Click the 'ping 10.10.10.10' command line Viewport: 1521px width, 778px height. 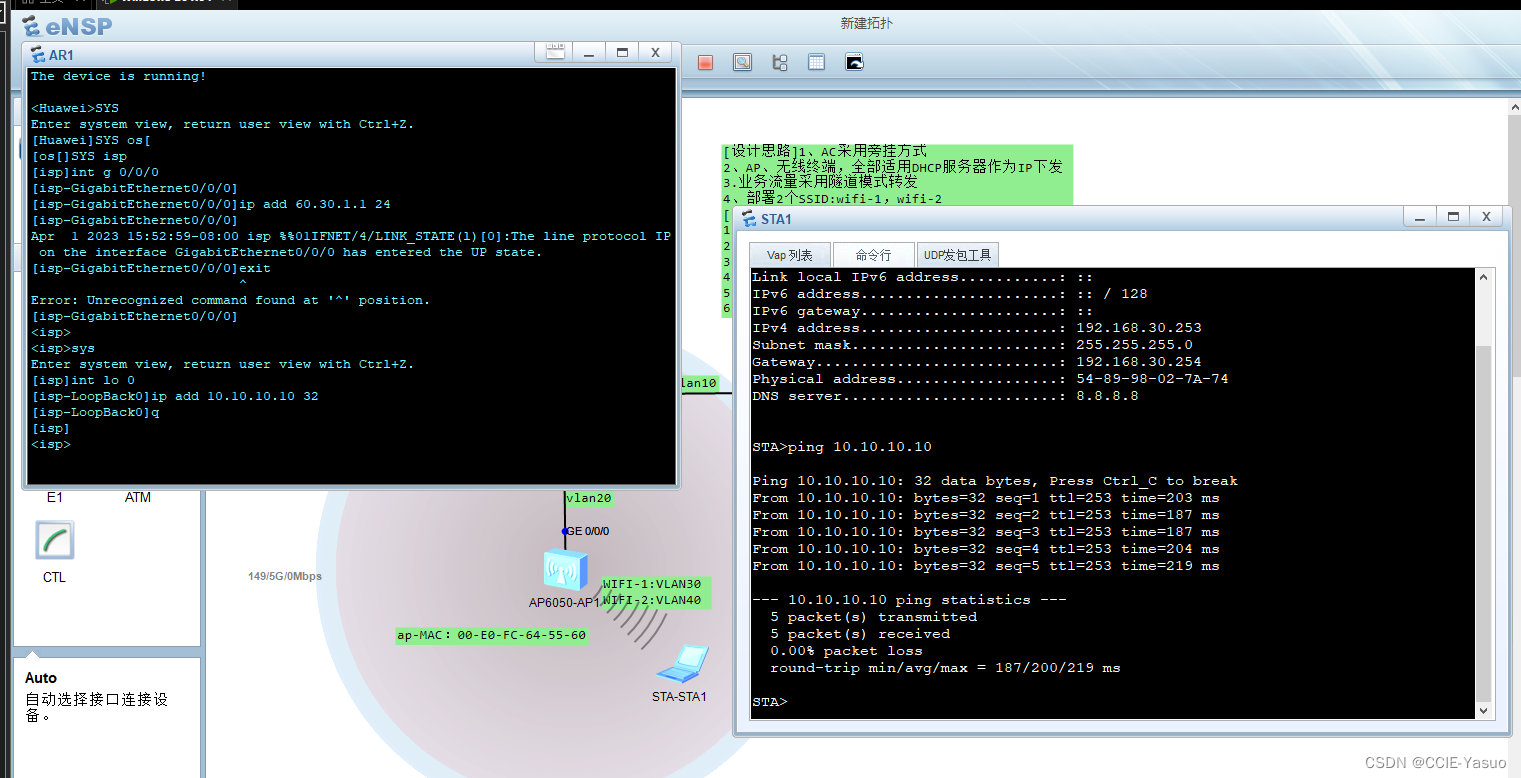click(842, 447)
